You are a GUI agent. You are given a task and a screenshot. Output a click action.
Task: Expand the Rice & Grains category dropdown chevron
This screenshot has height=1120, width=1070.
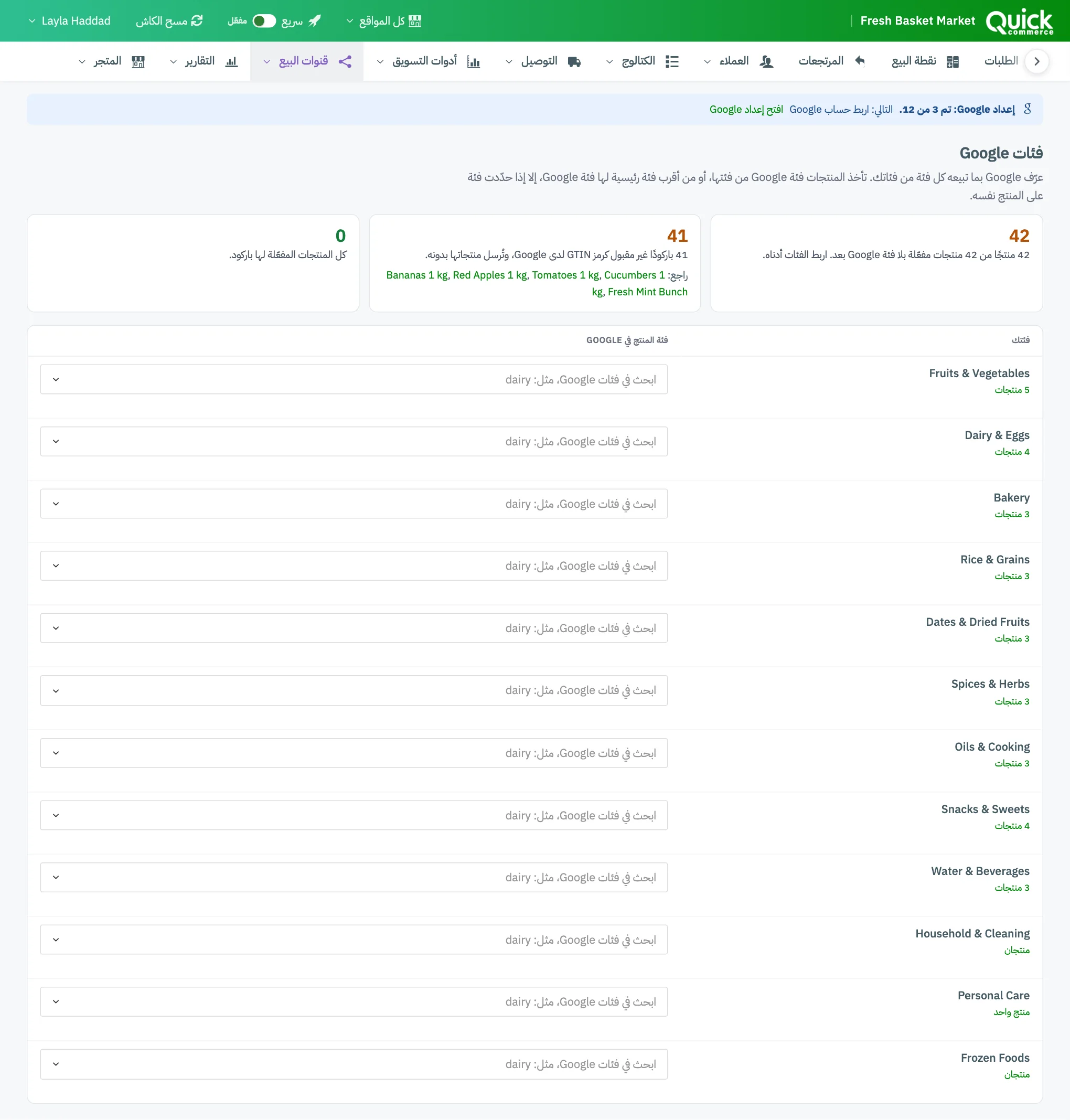56,566
